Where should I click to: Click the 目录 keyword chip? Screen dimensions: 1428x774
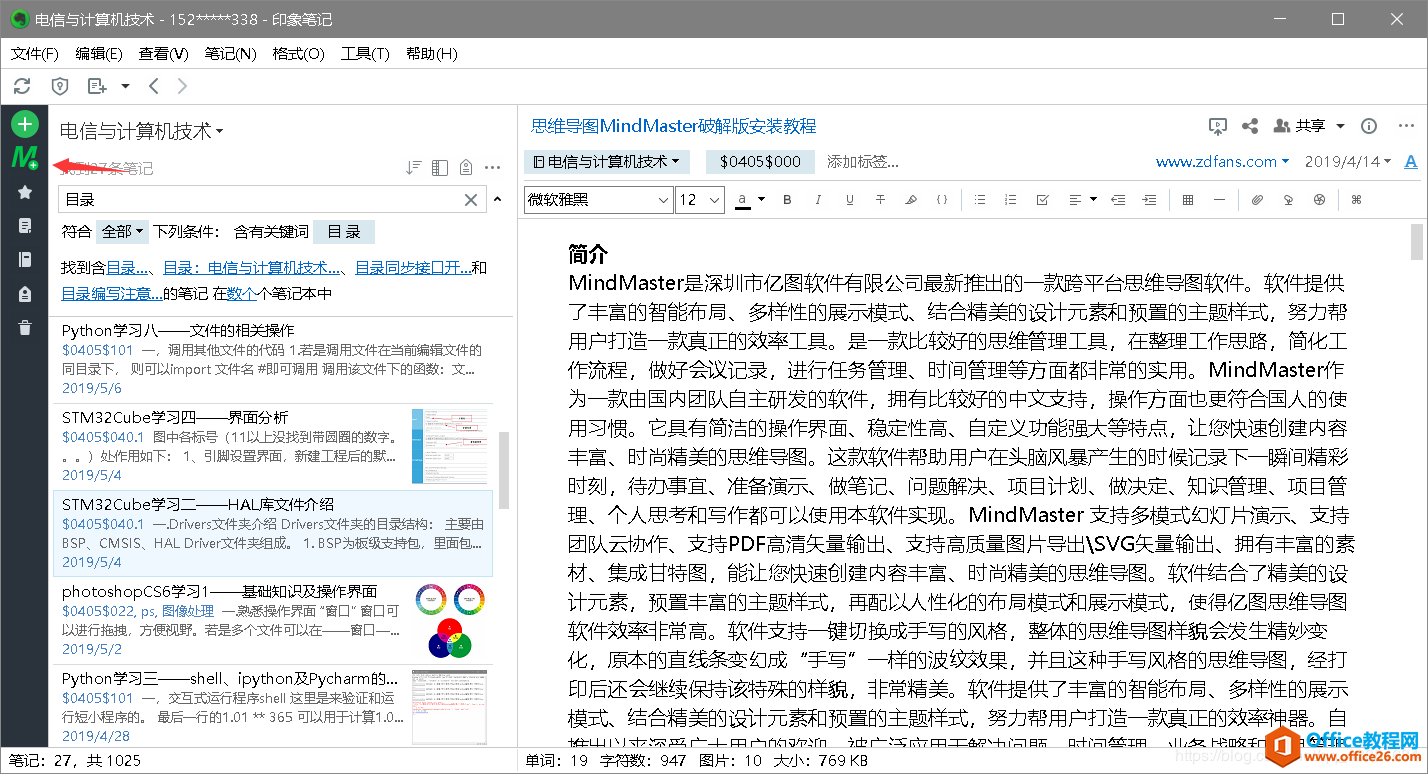tap(344, 232)
